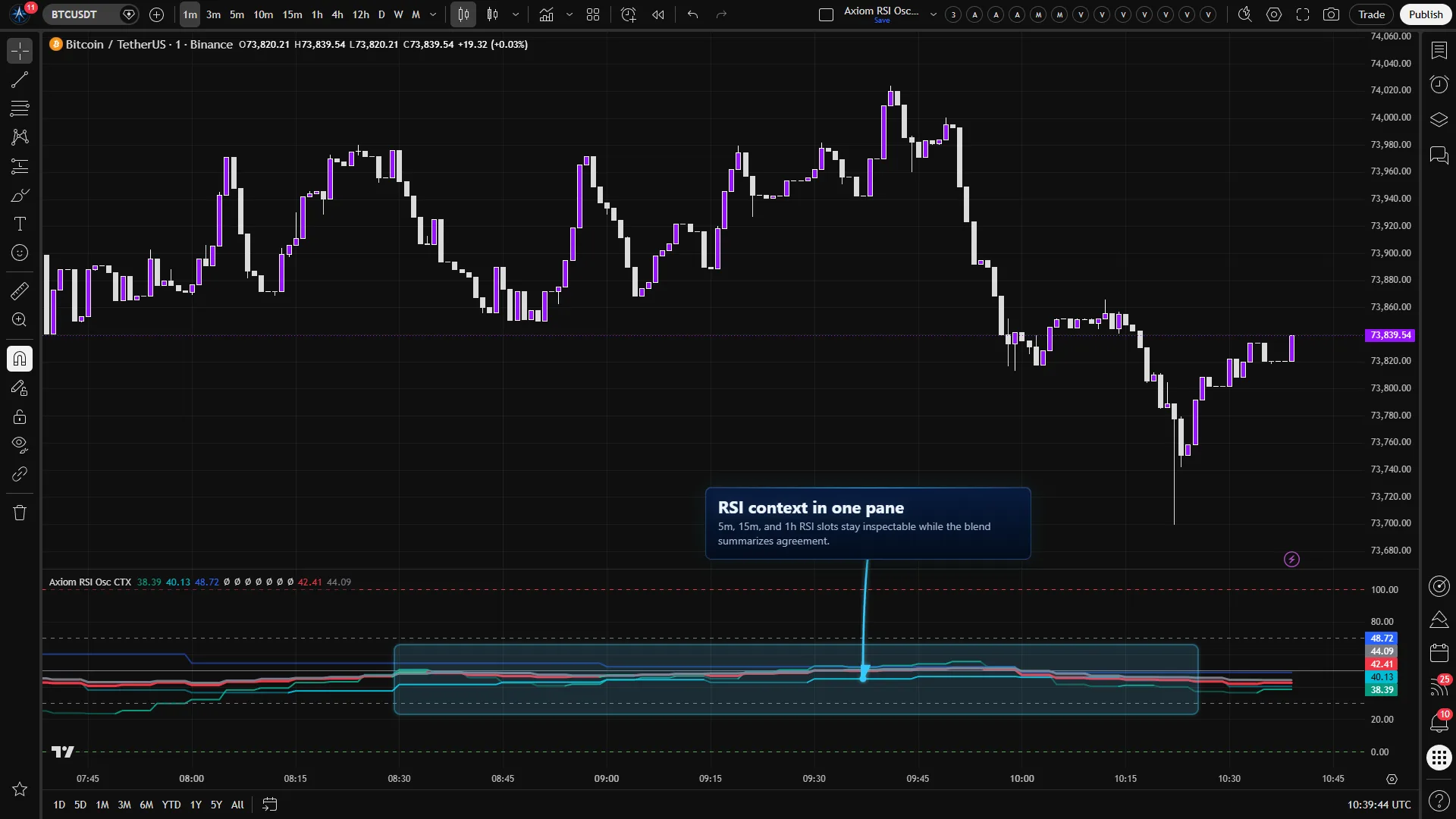Remove drawings with the trash icon
The height and width of the screenshot is (819, 1456).
click(20, 513)
